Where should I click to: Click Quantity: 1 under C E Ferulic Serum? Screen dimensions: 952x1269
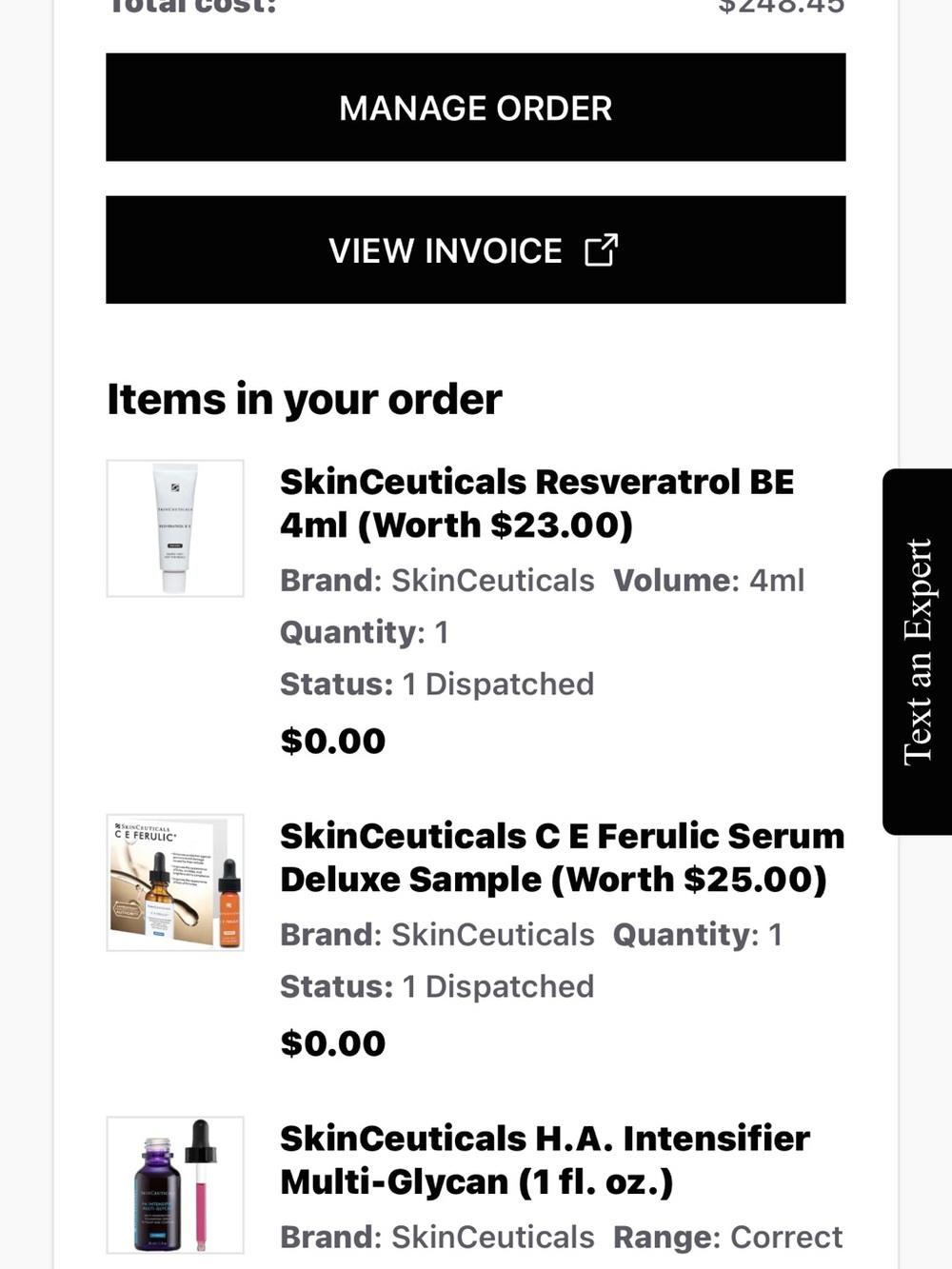(698, 934)
